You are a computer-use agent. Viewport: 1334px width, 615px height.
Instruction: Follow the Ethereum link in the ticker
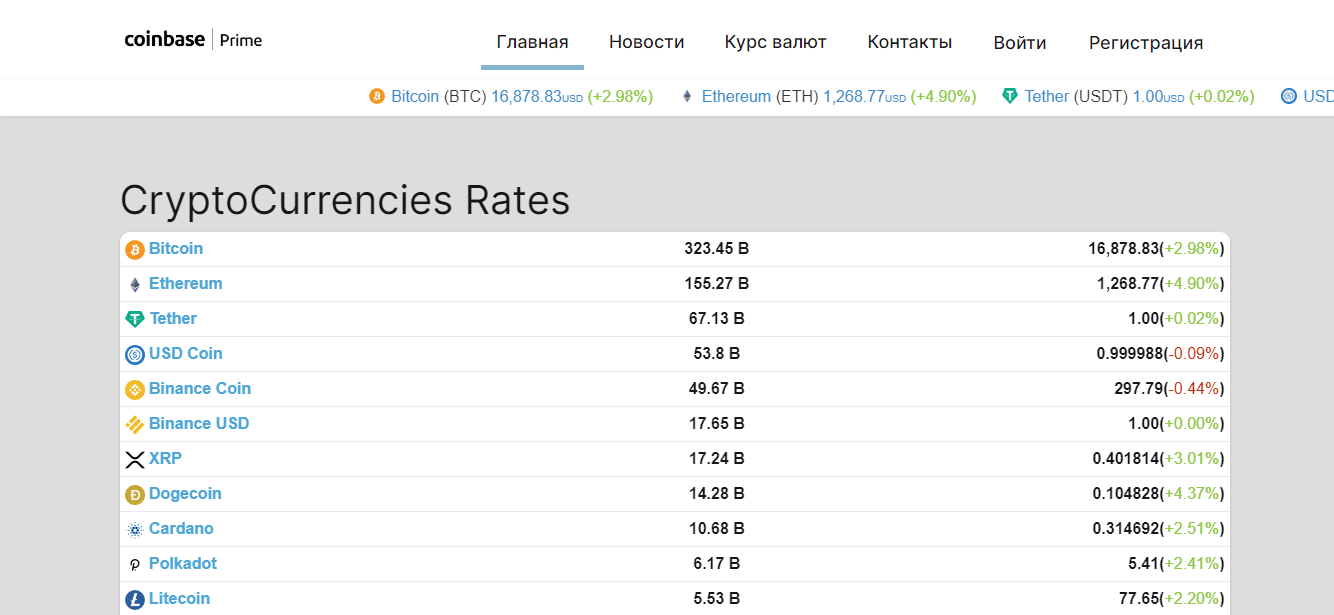[736, 96]
